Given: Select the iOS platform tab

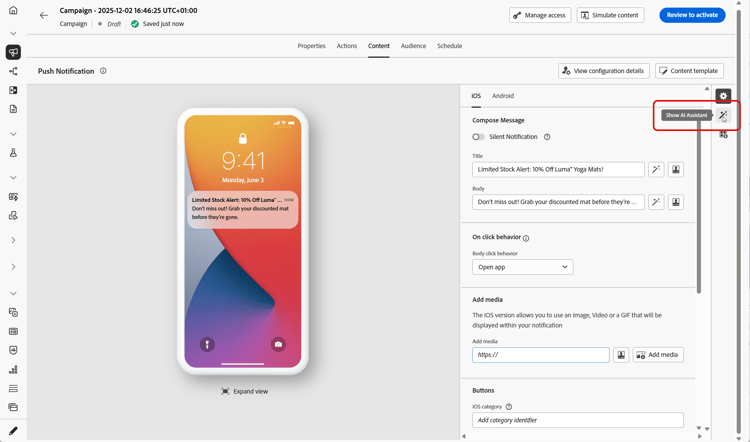Looking at the screenshot, I should pos(476,96).
